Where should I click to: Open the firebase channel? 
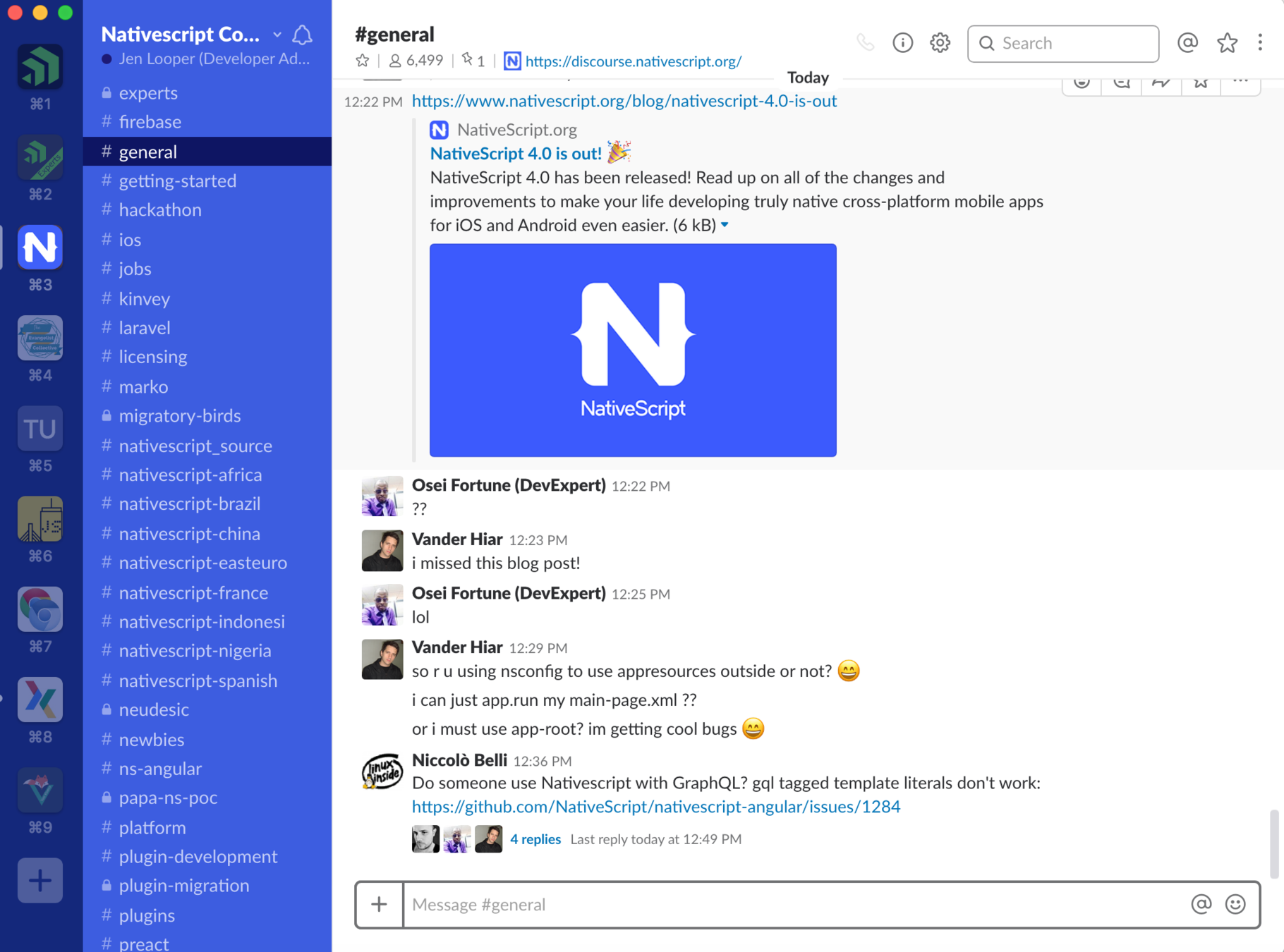pos(207,122)
